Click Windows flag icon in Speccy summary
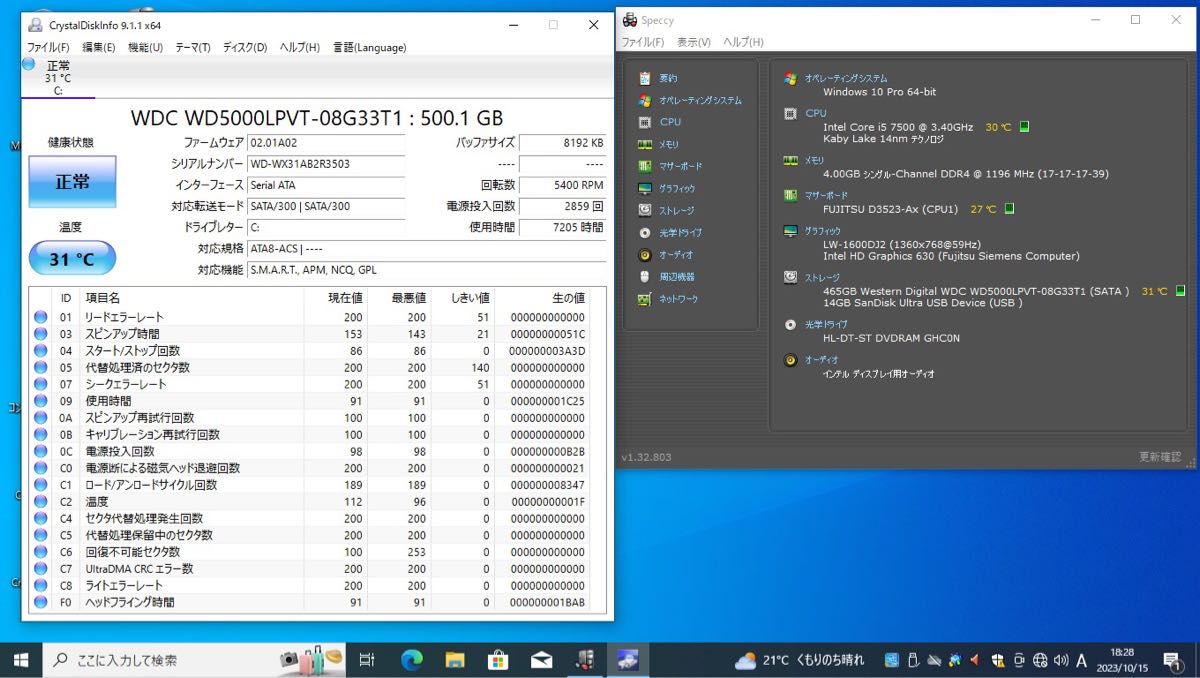The height and width of the screenshot is (678, 1200). tap(790, 78)
